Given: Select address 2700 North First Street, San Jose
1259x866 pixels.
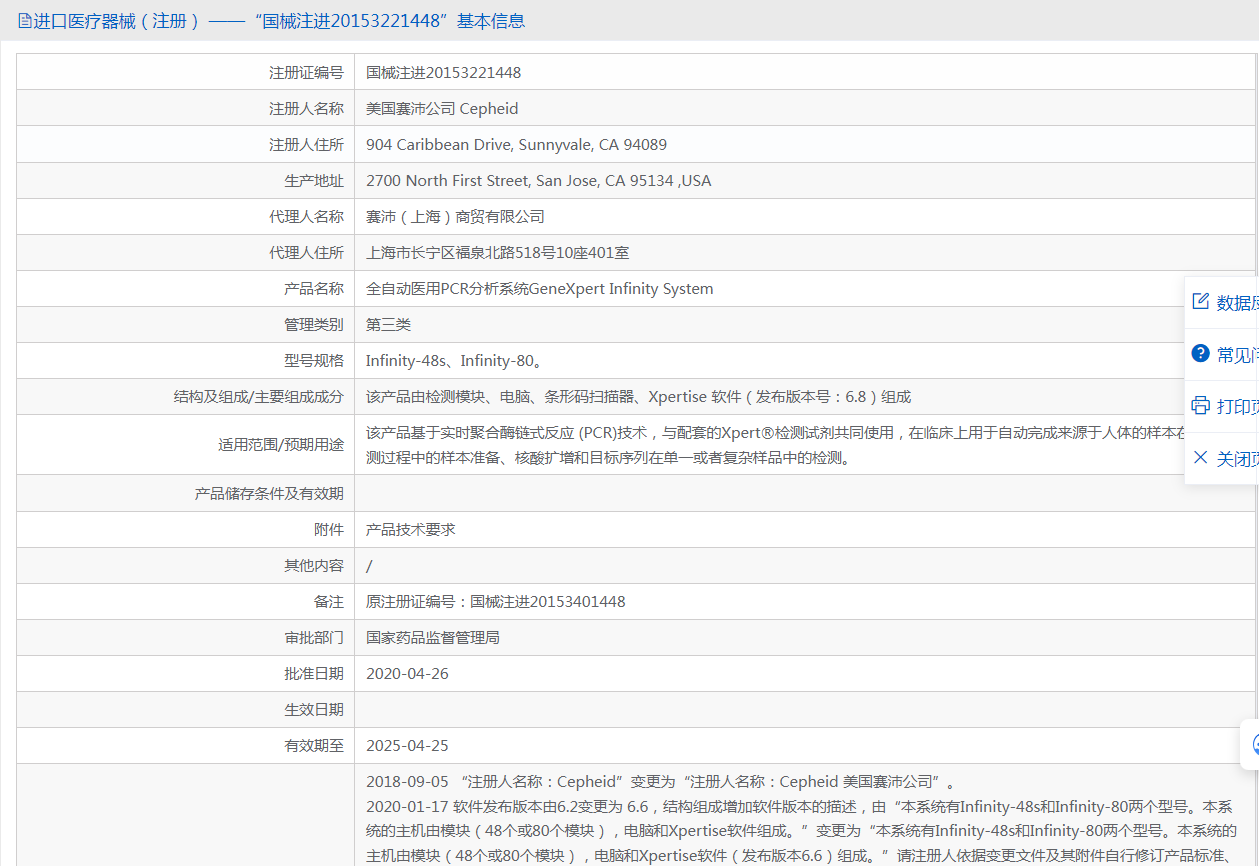Looking at the screenshot, I should click(539, 181).
